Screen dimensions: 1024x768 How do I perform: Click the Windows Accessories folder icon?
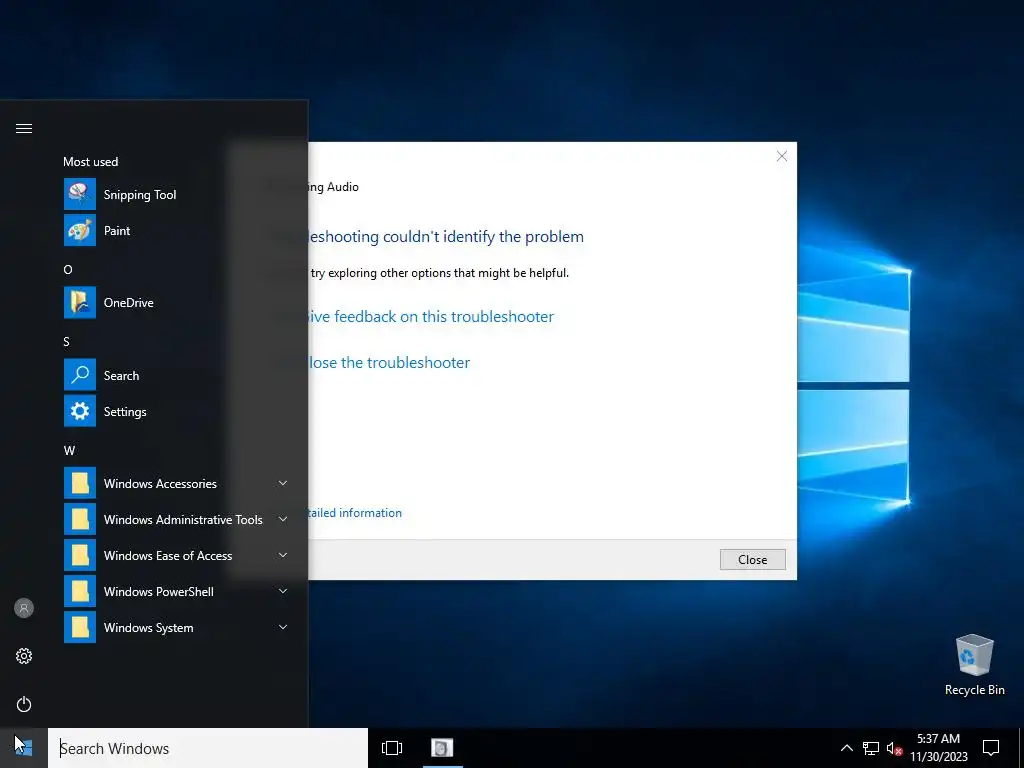click(80, 483)
